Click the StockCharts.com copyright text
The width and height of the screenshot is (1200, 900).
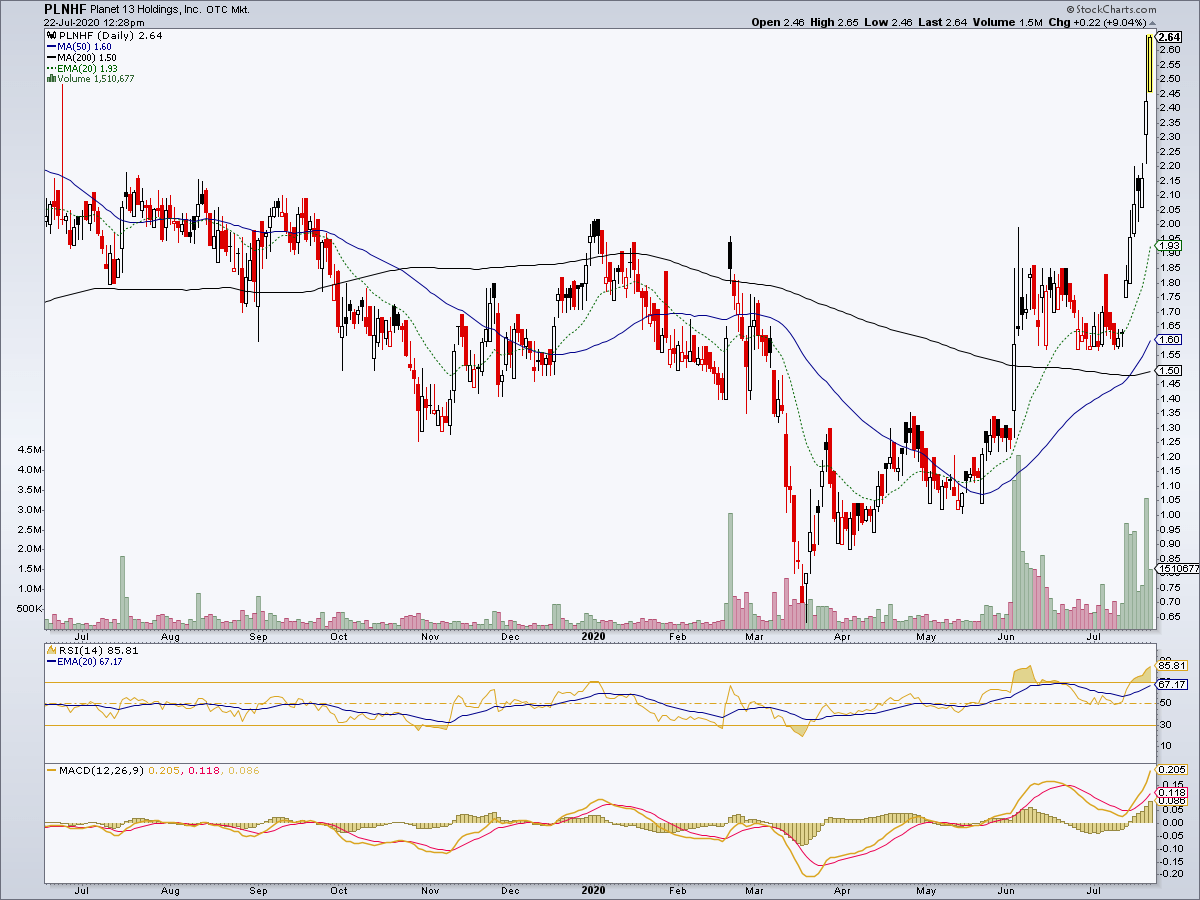pyautogui.click(x=1110, y=9)
